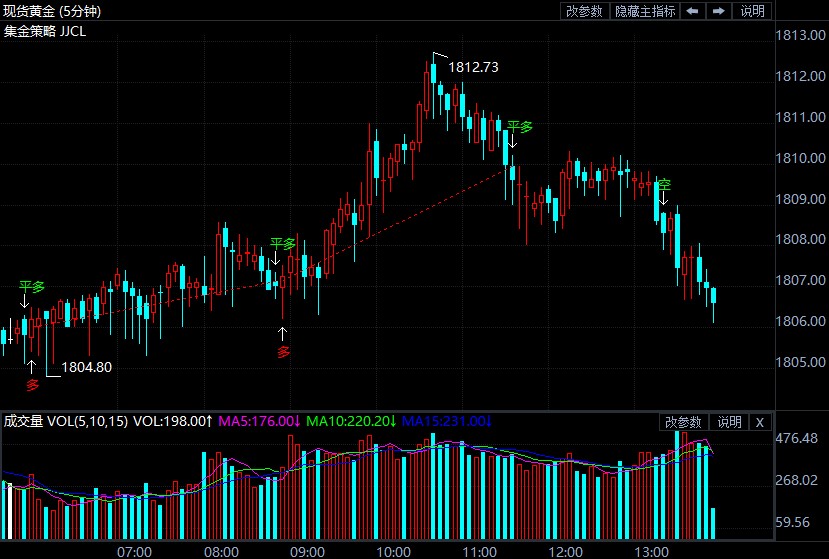Click the 12:00 time axis label

[566, 552]
